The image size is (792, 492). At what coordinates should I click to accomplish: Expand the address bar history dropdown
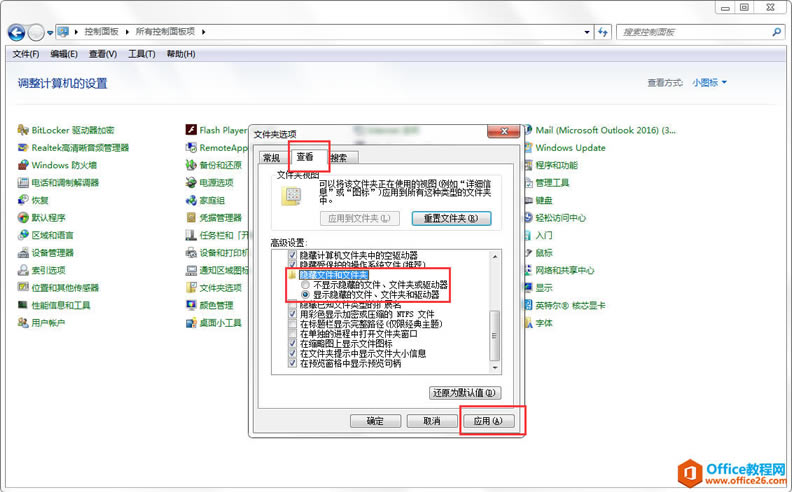pyautogui.click(x=586, y=32)
